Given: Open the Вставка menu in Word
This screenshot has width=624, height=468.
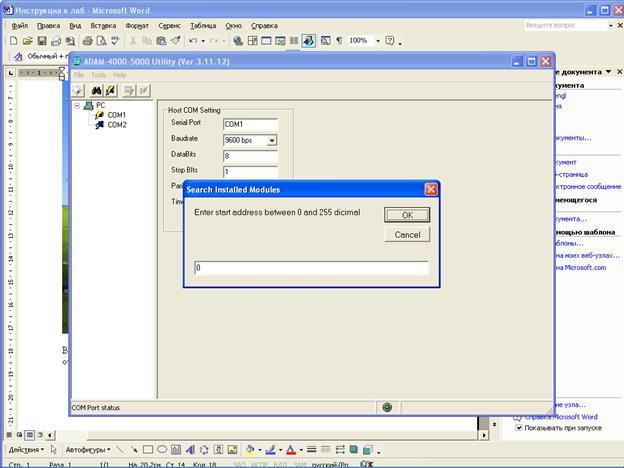Looking at the screenshot, I should (103, 25).
